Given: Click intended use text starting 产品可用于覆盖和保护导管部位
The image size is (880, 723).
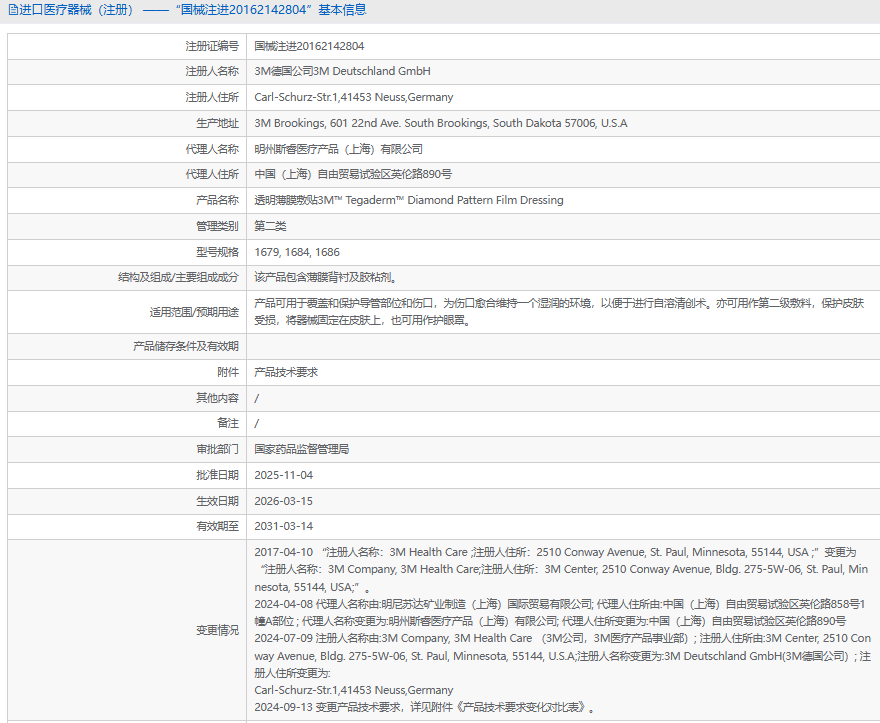Looking at the screenshot, I should (x=559, y=312).
